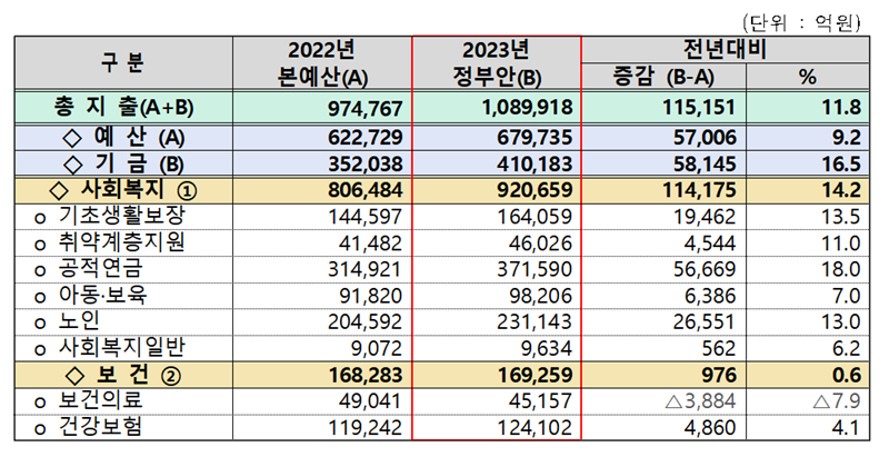Click the value 231,143
Viewport: 889px width, 457px height.
pos(534,322)
